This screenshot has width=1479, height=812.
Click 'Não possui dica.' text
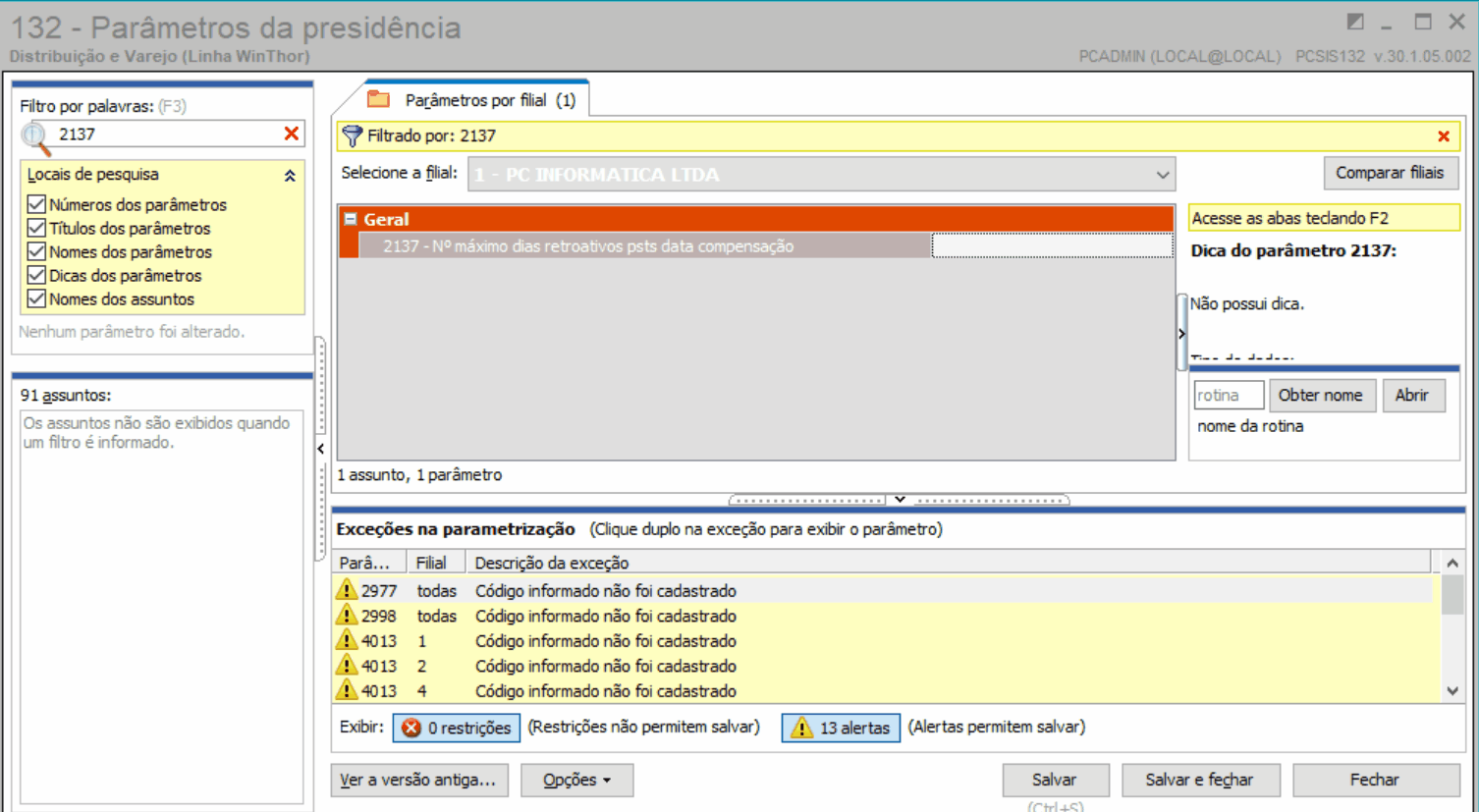[x=1247, y=303]
